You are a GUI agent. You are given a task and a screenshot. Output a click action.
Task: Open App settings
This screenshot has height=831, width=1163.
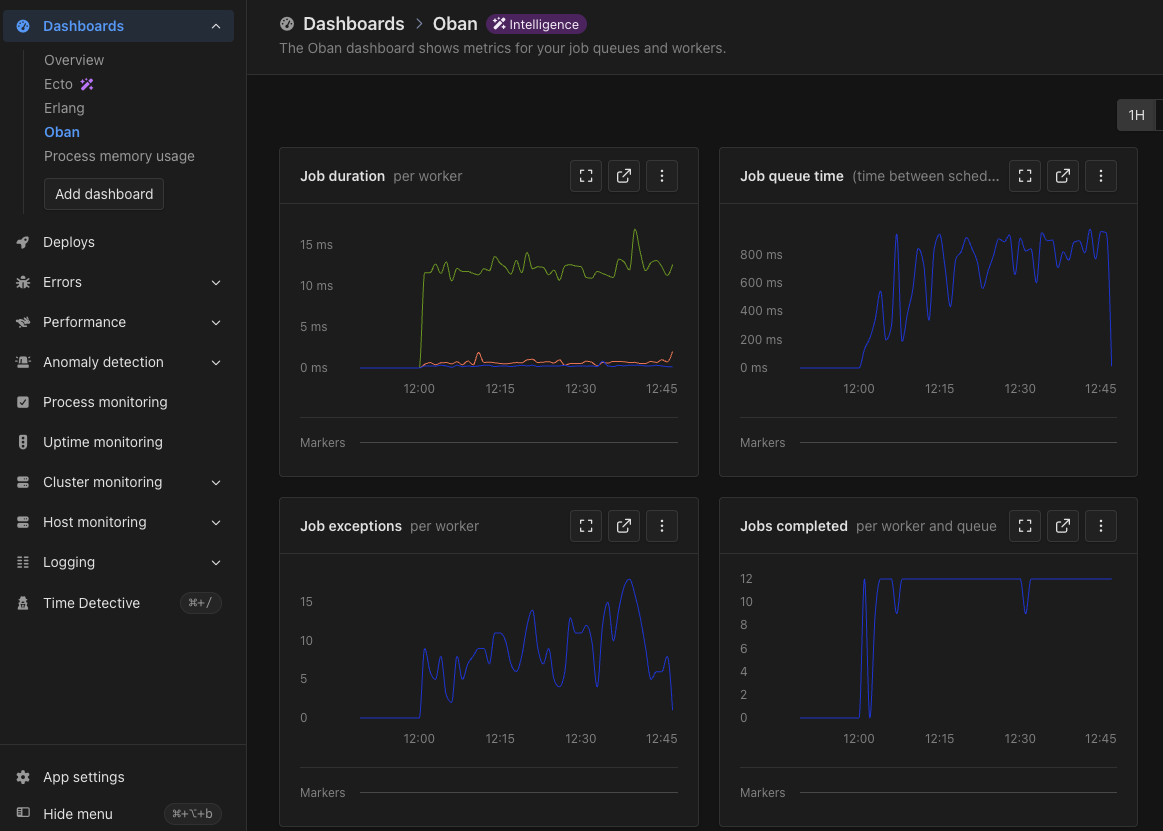(84, 777)
